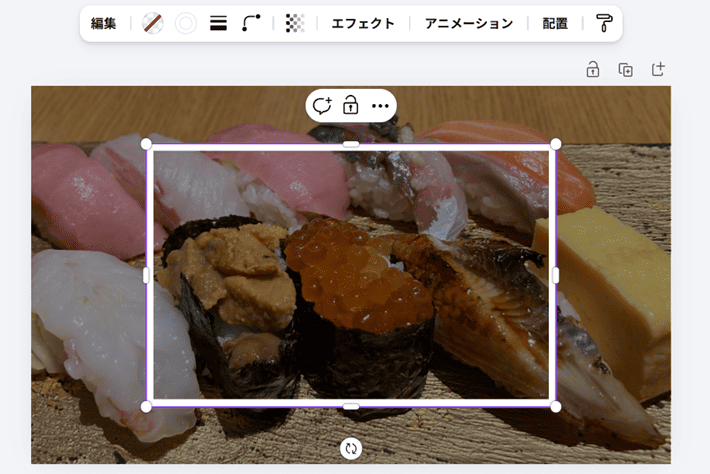Click the bottom edge middle handle
The width and height of the screenshot is (710, 474).
351,407
